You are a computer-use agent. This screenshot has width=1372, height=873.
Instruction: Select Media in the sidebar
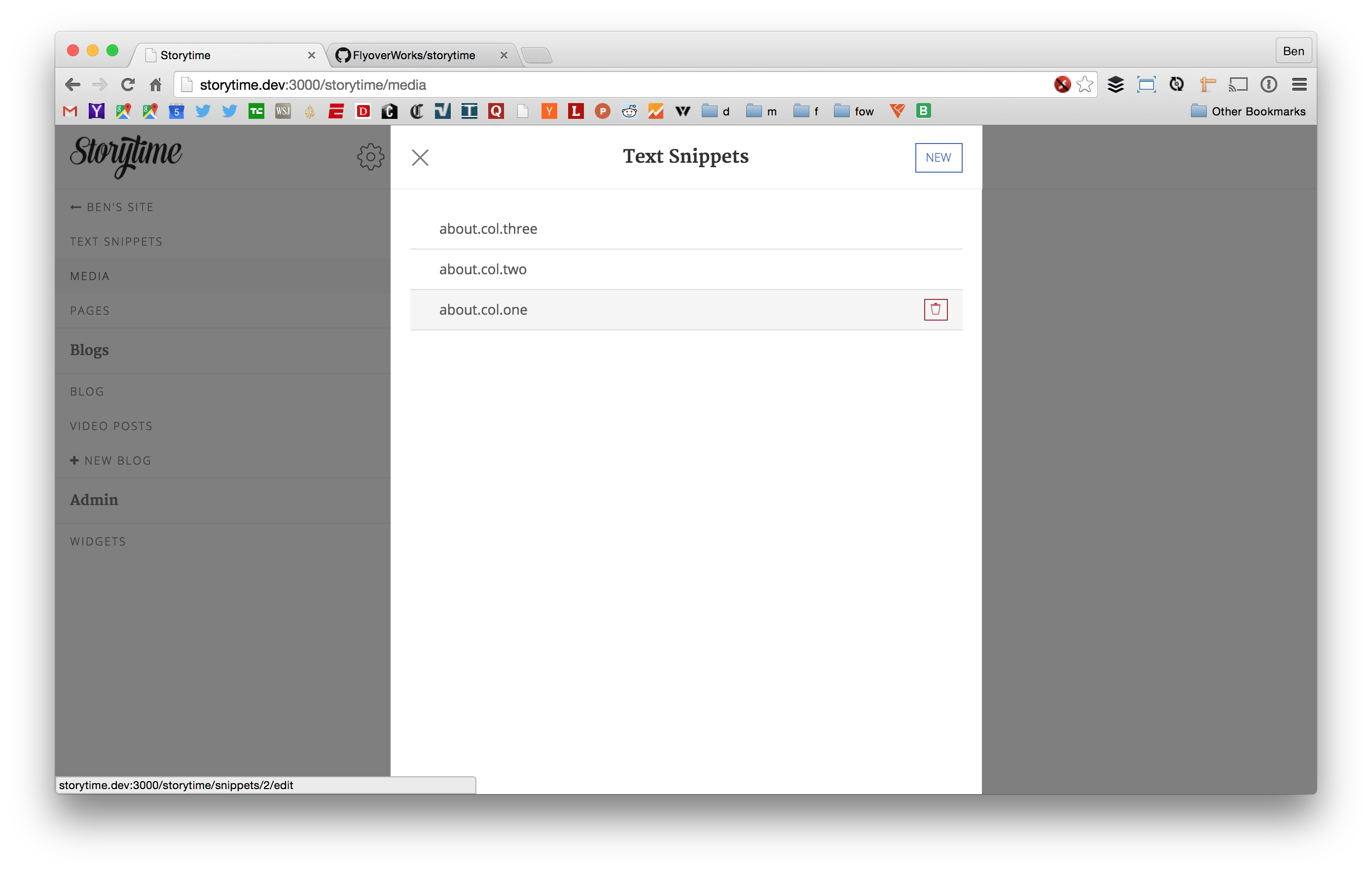tap(90, 276)
